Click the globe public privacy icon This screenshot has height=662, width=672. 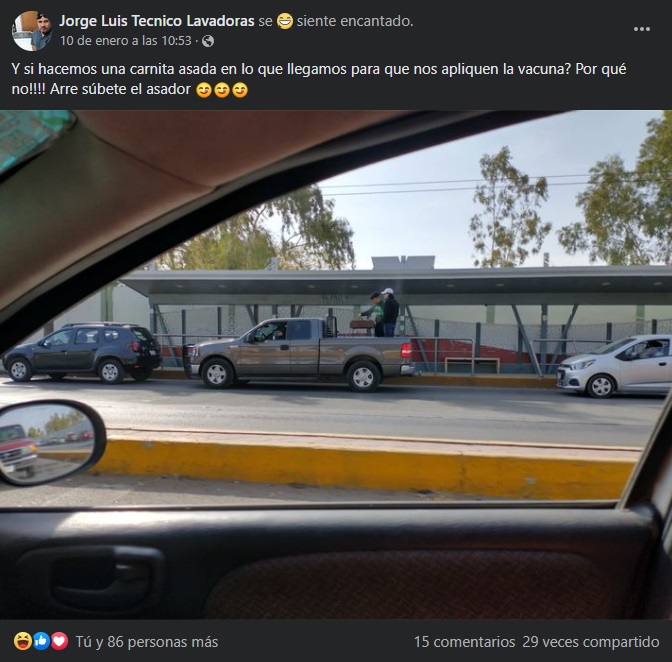208,41
